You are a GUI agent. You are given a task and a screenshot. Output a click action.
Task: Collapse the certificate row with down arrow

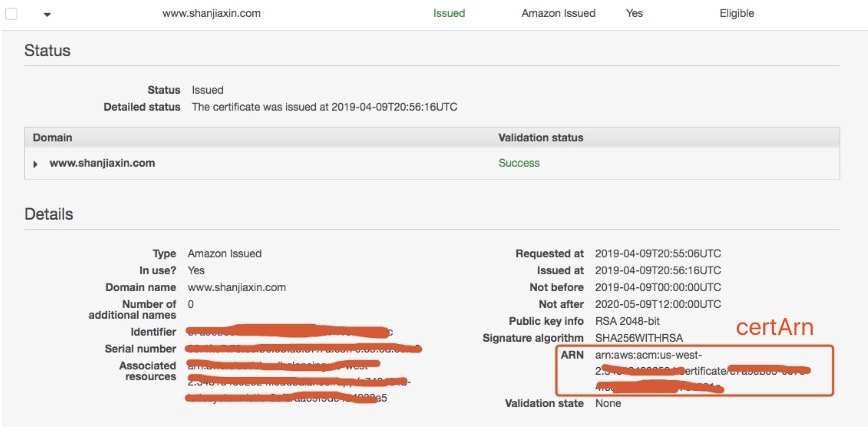tap(47, 15)
